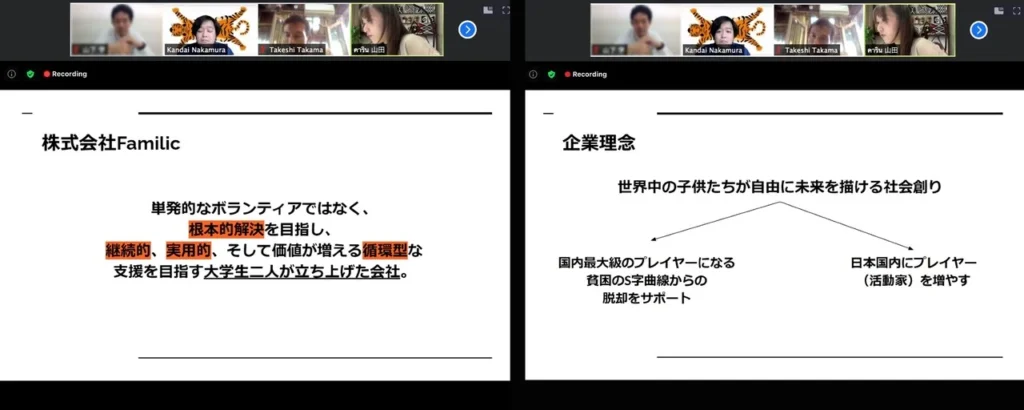Image resolution: width=1024 pixels, height=410 pixels.
Task: Click green encryption shield in 企業理念 slide window
Action: pyautogui.click(x=551, y=74)
